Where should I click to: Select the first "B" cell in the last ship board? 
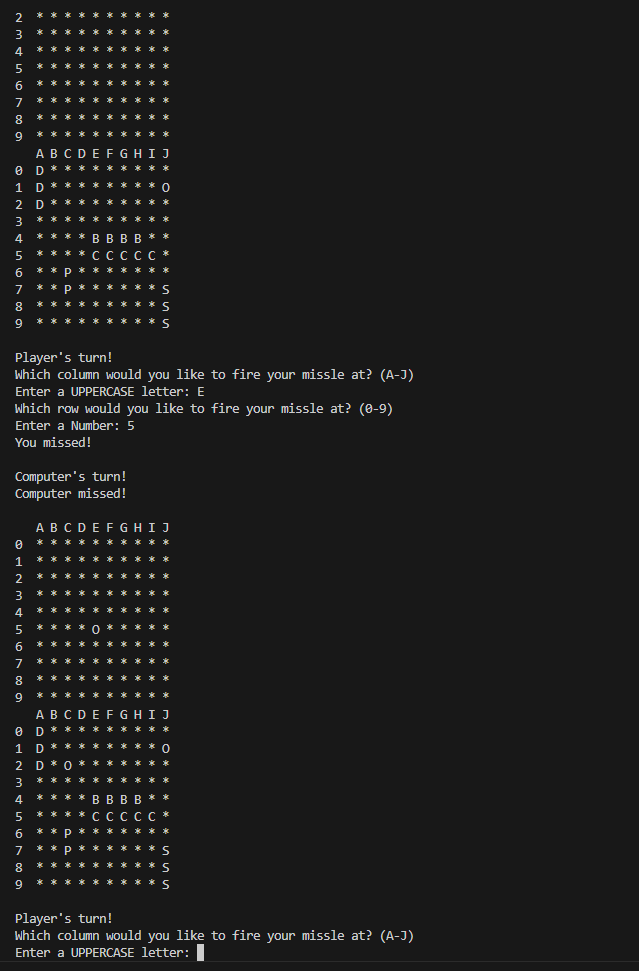[95, 800]
